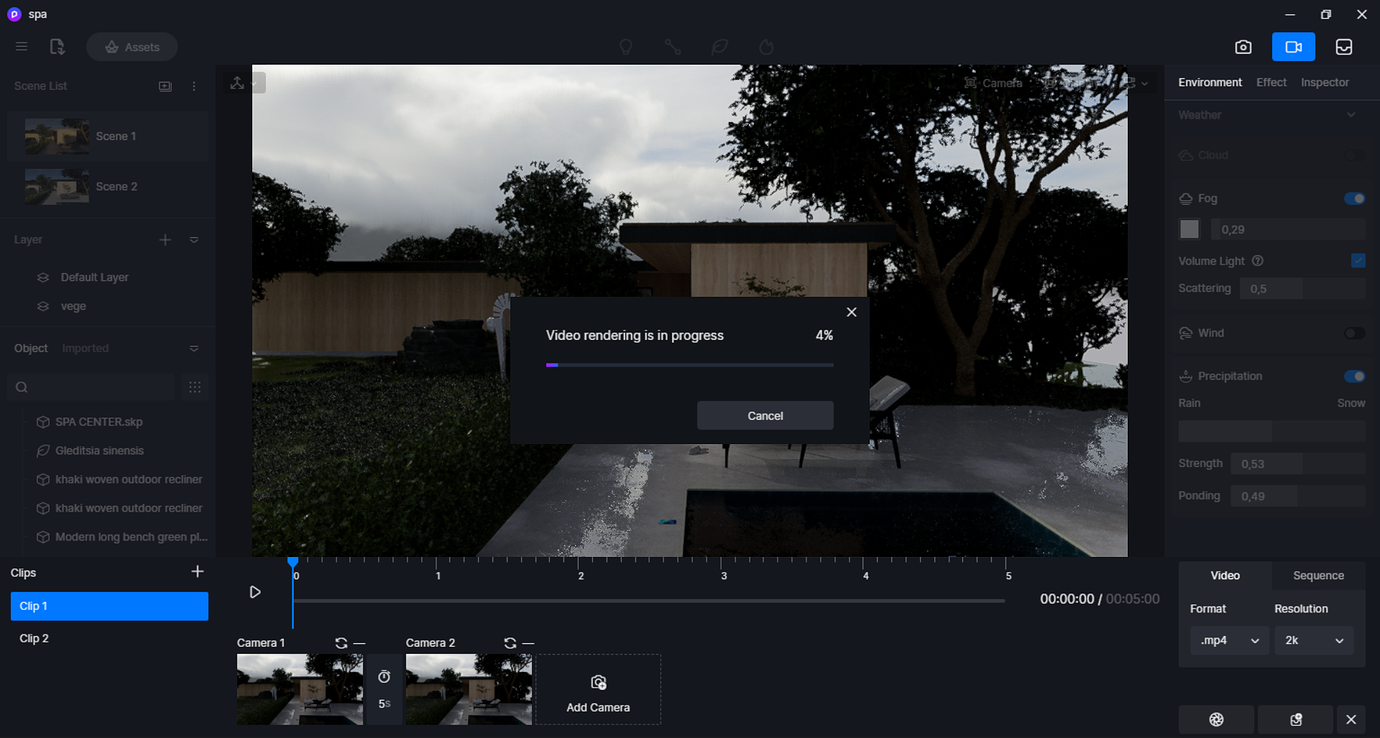This screenshot has height=738, width=1380.
Task: Click the render reel button bottom right
Action: coord(1216,719)
